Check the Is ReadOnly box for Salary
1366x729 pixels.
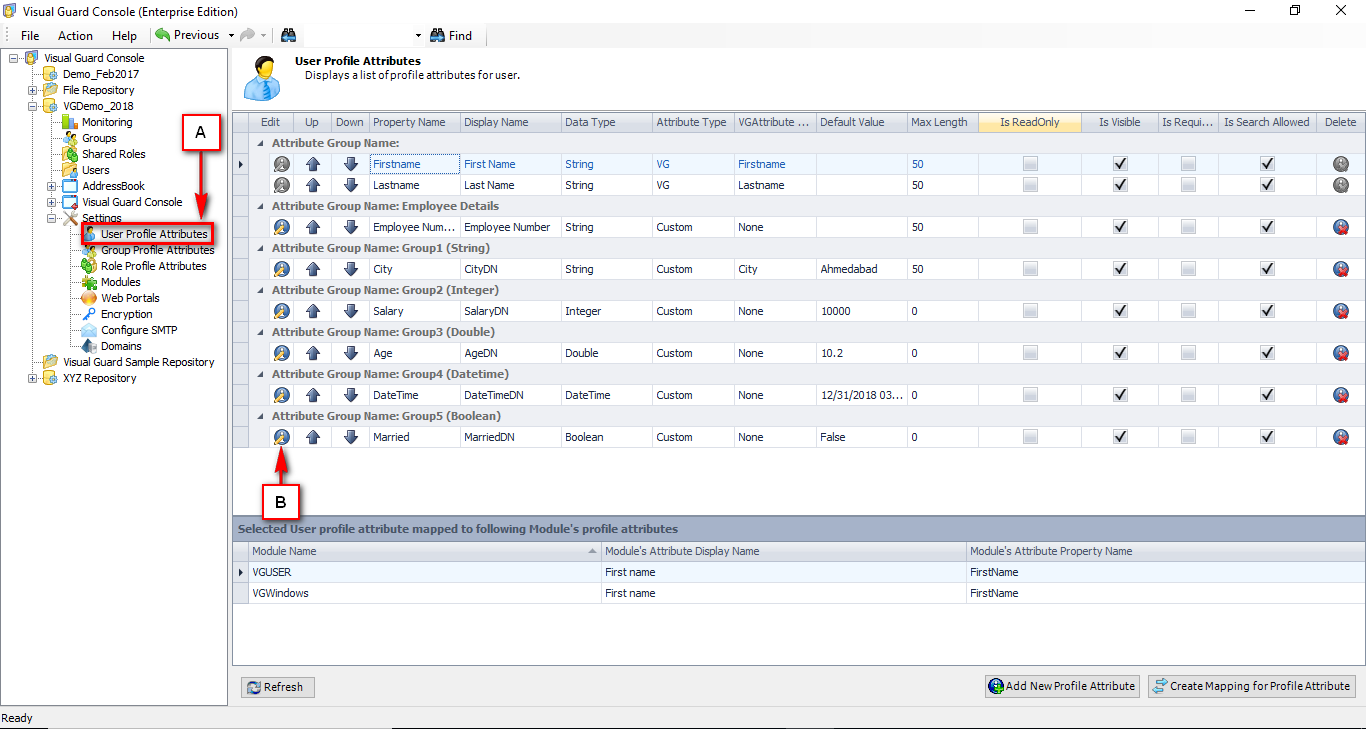[x=1030, y=311]
